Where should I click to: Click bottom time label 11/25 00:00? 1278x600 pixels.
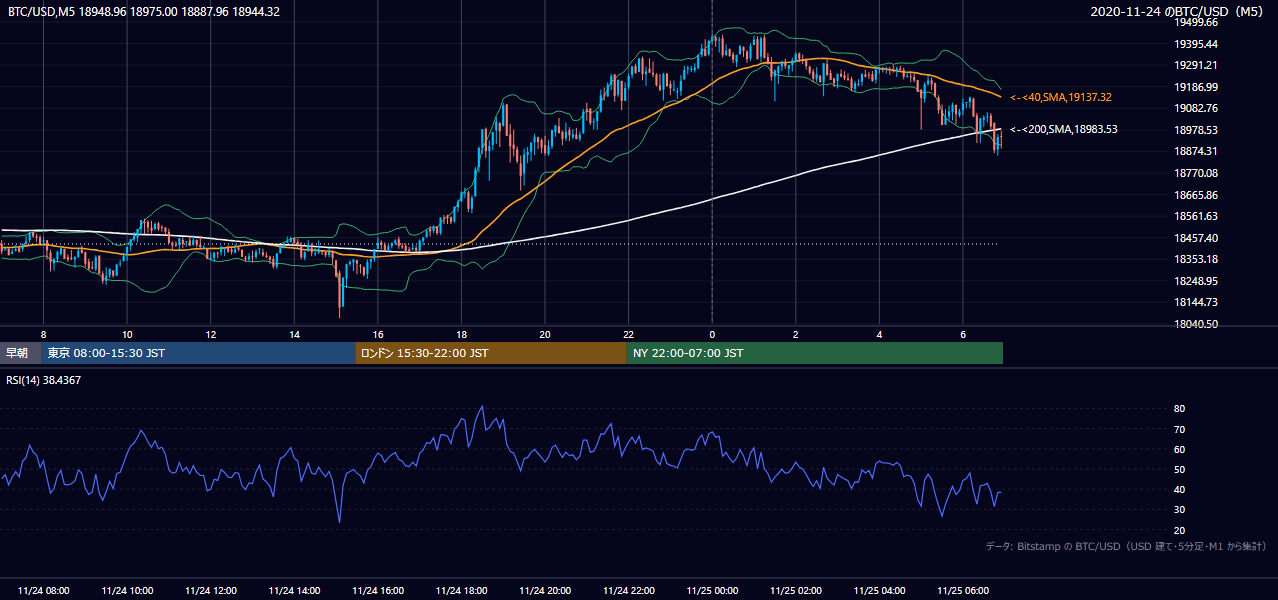[x=712, y=591]
